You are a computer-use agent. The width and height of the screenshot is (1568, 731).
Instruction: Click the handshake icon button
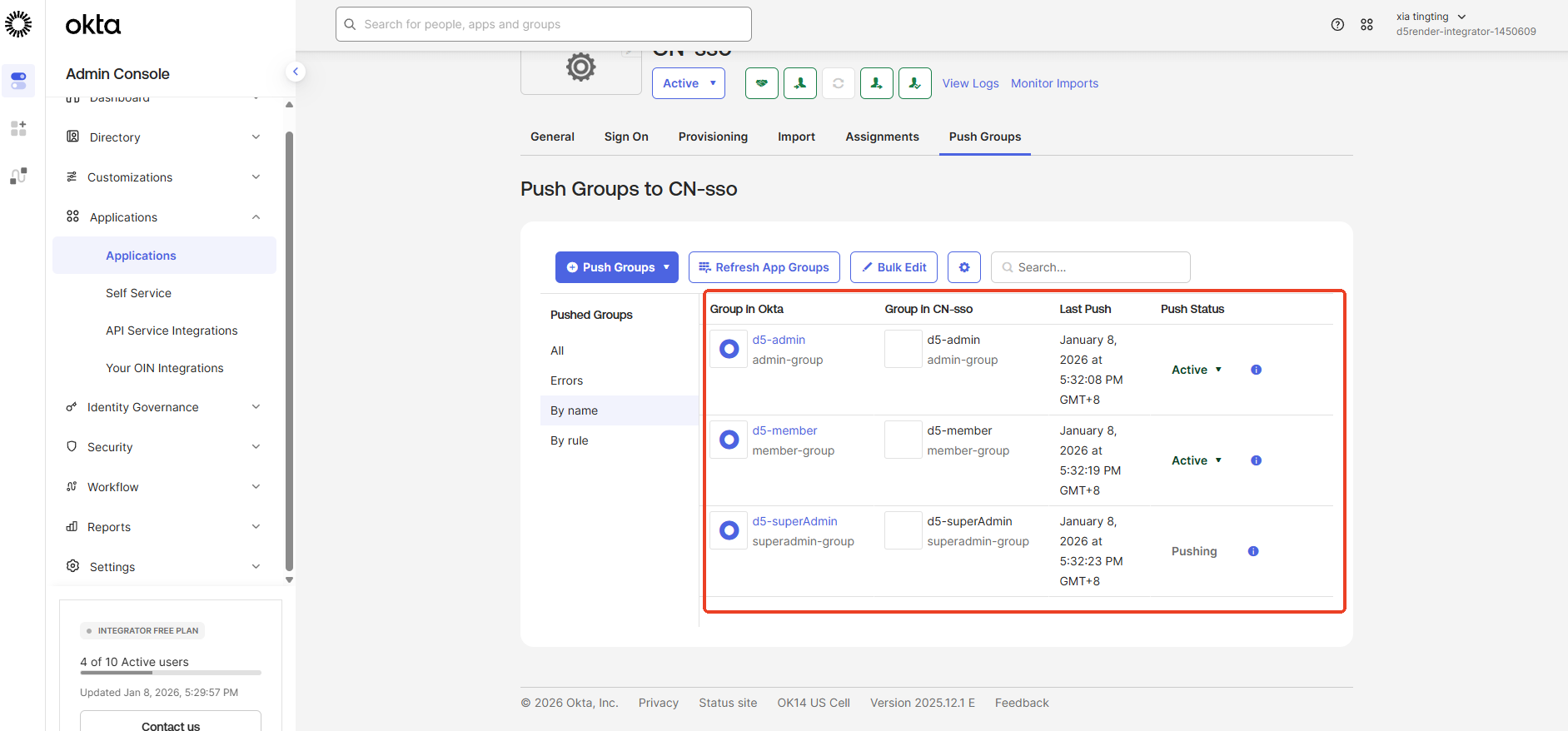761,83
